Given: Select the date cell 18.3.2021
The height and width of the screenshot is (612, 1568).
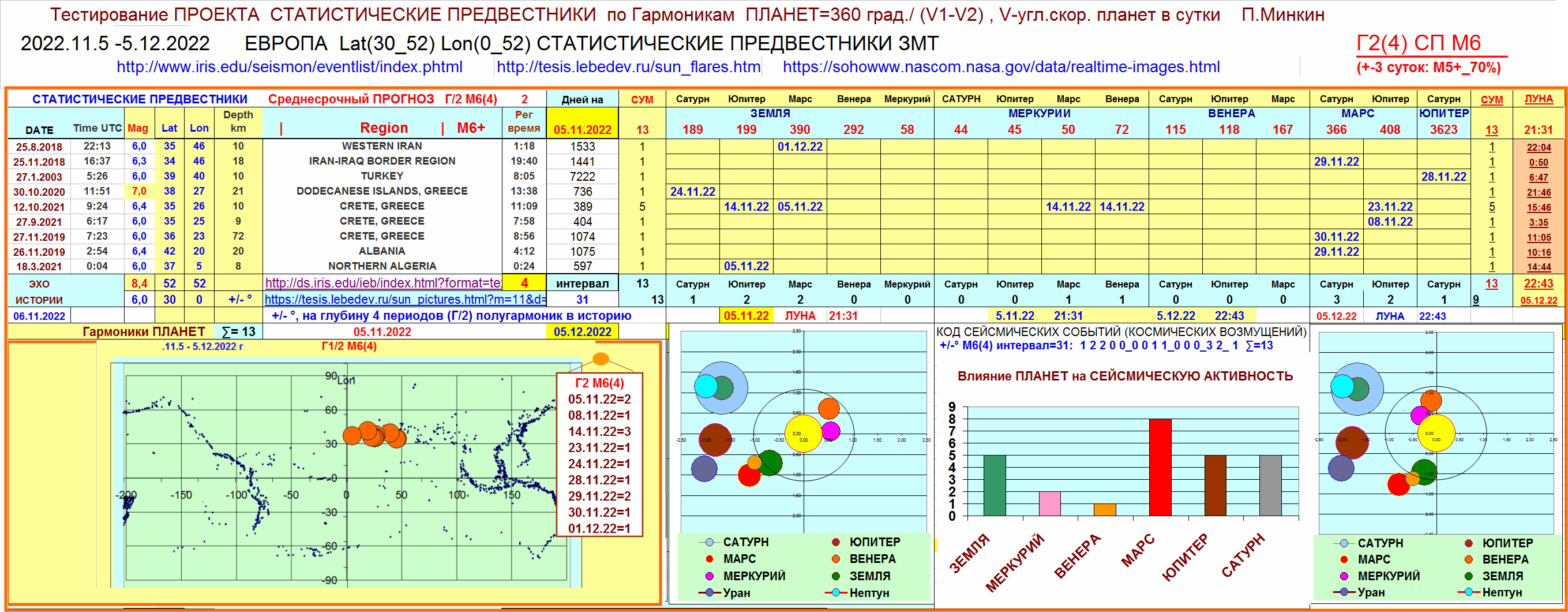Looking at the screenshot, I should [39, 267].
